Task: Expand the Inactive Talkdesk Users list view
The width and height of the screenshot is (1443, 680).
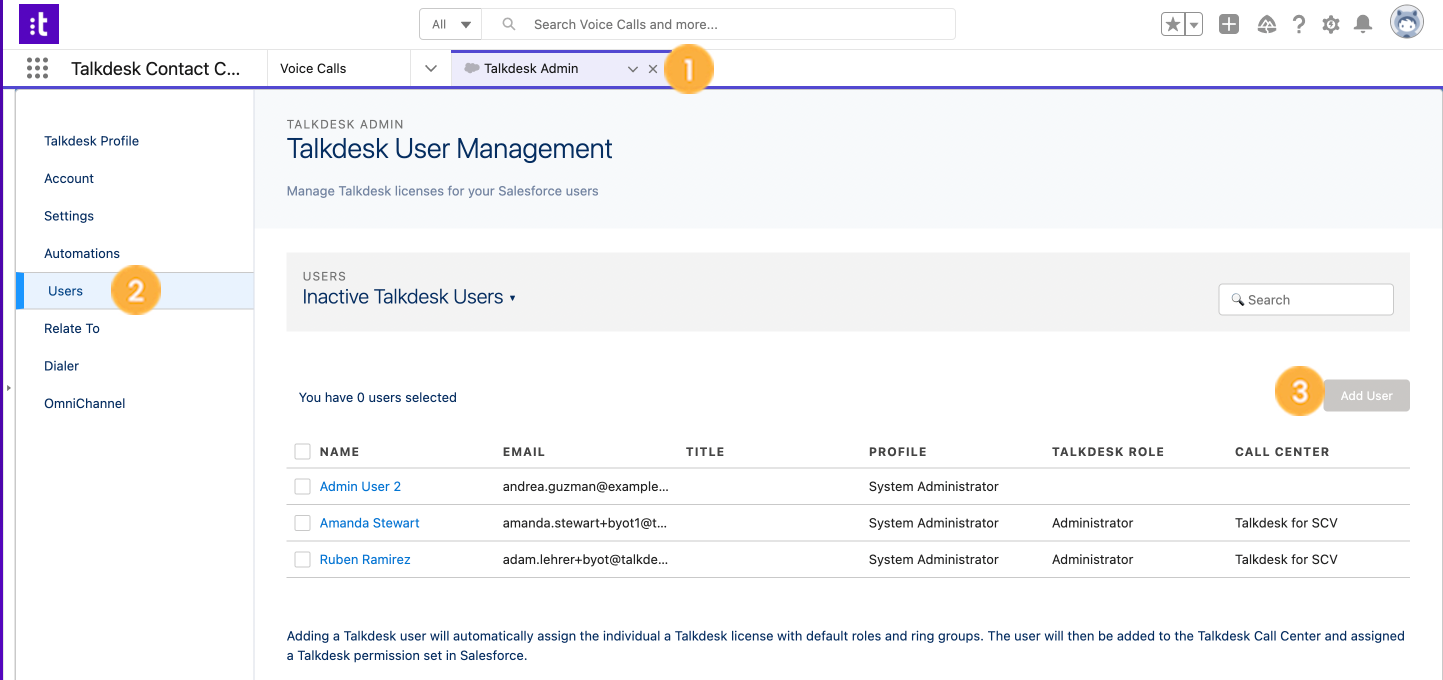Action: tap(409, 297)
